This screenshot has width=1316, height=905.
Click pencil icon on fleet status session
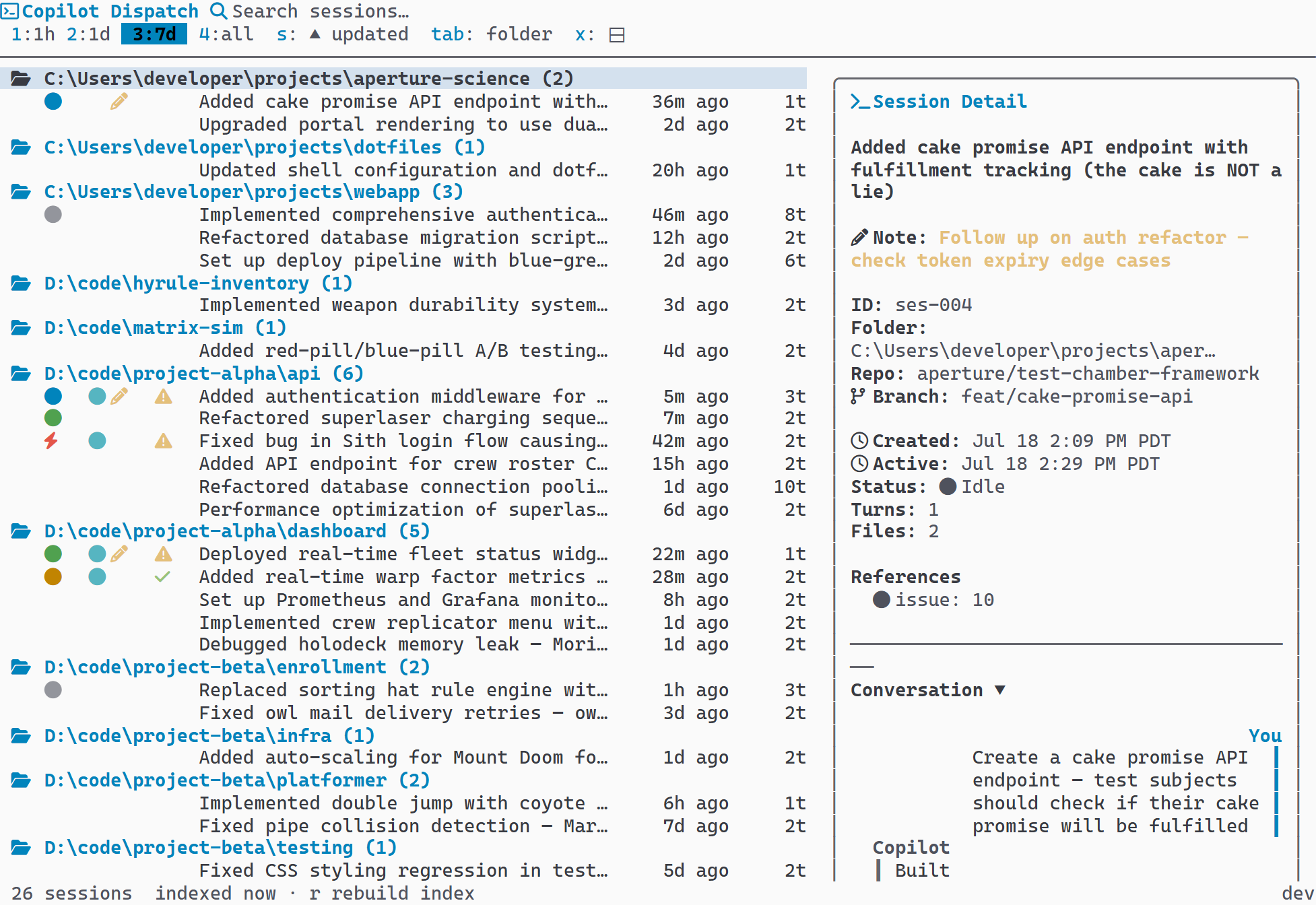point(119,554)
